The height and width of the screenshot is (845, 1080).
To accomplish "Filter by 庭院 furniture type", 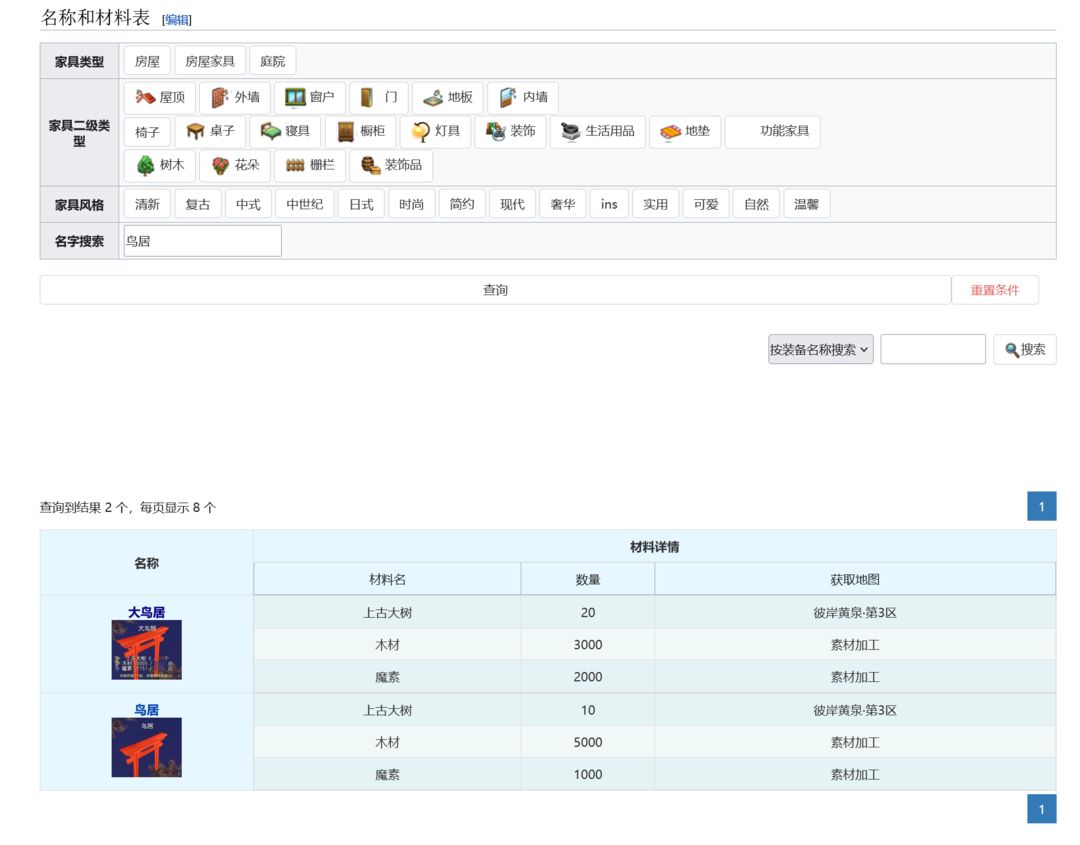I will (273, 61).
